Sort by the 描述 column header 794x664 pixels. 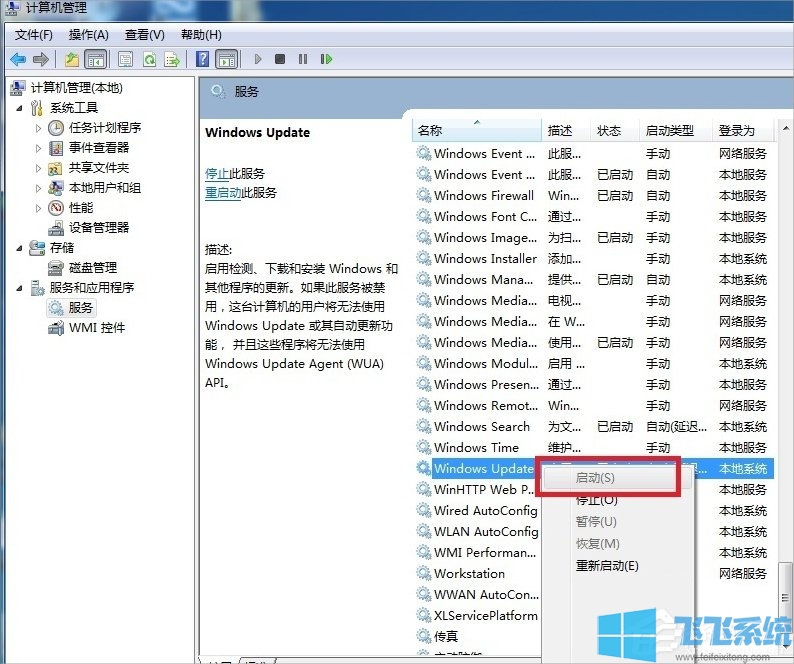pyautogui.click(x=566, y=131)
